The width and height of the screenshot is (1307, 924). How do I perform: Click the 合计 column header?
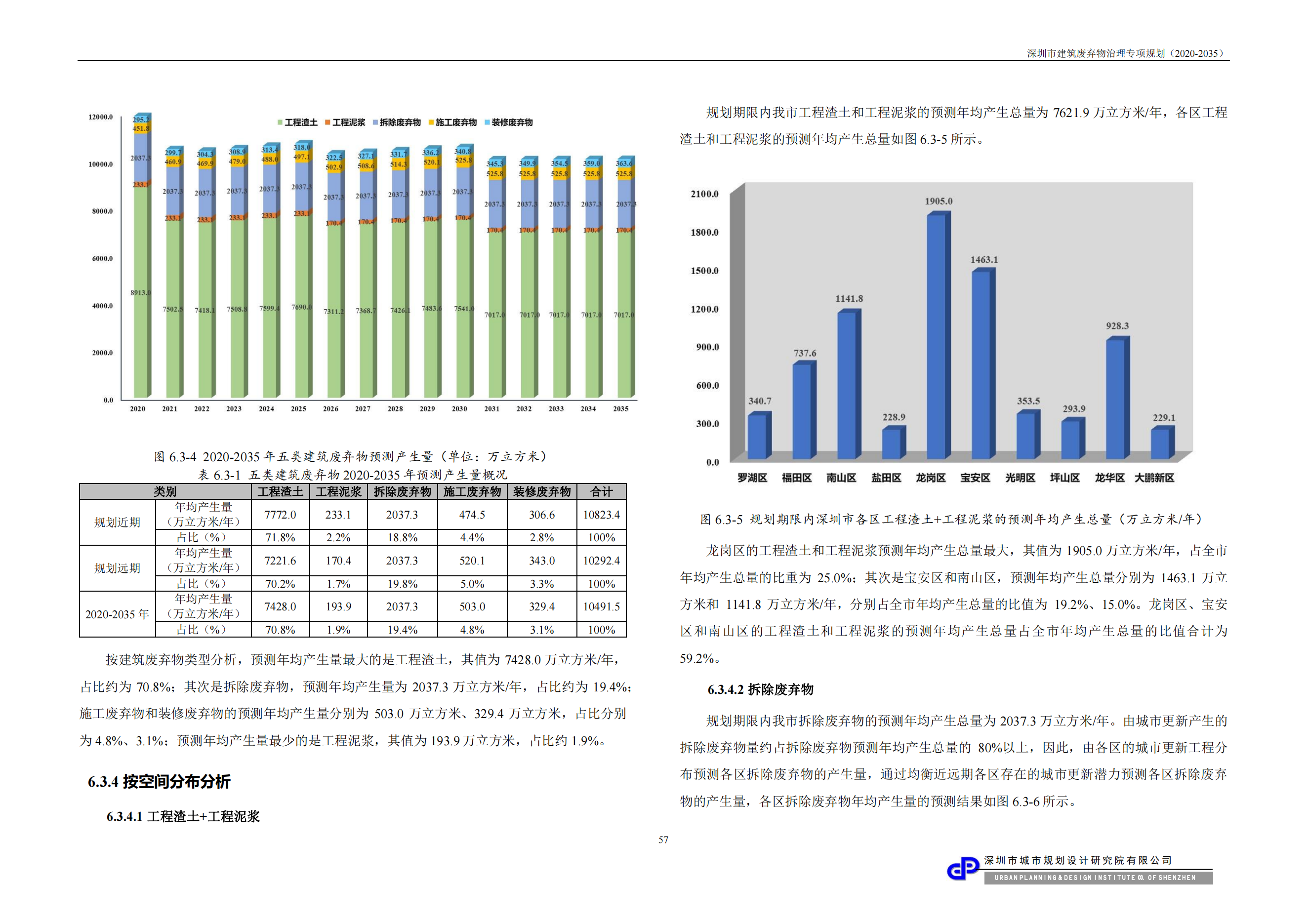602,491
